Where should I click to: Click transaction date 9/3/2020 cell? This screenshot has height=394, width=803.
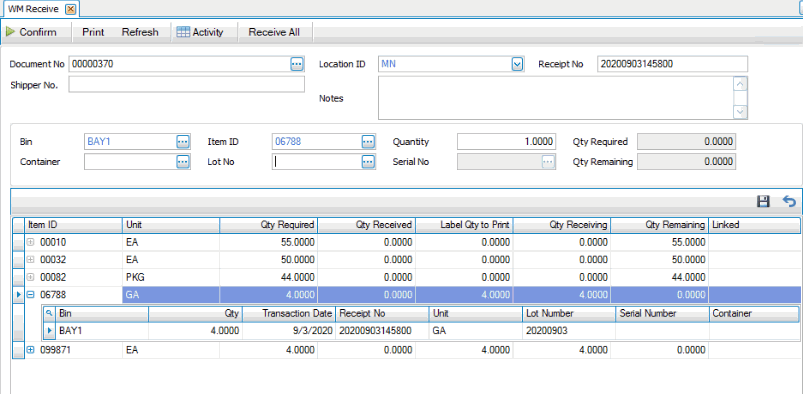pos(289,331)
